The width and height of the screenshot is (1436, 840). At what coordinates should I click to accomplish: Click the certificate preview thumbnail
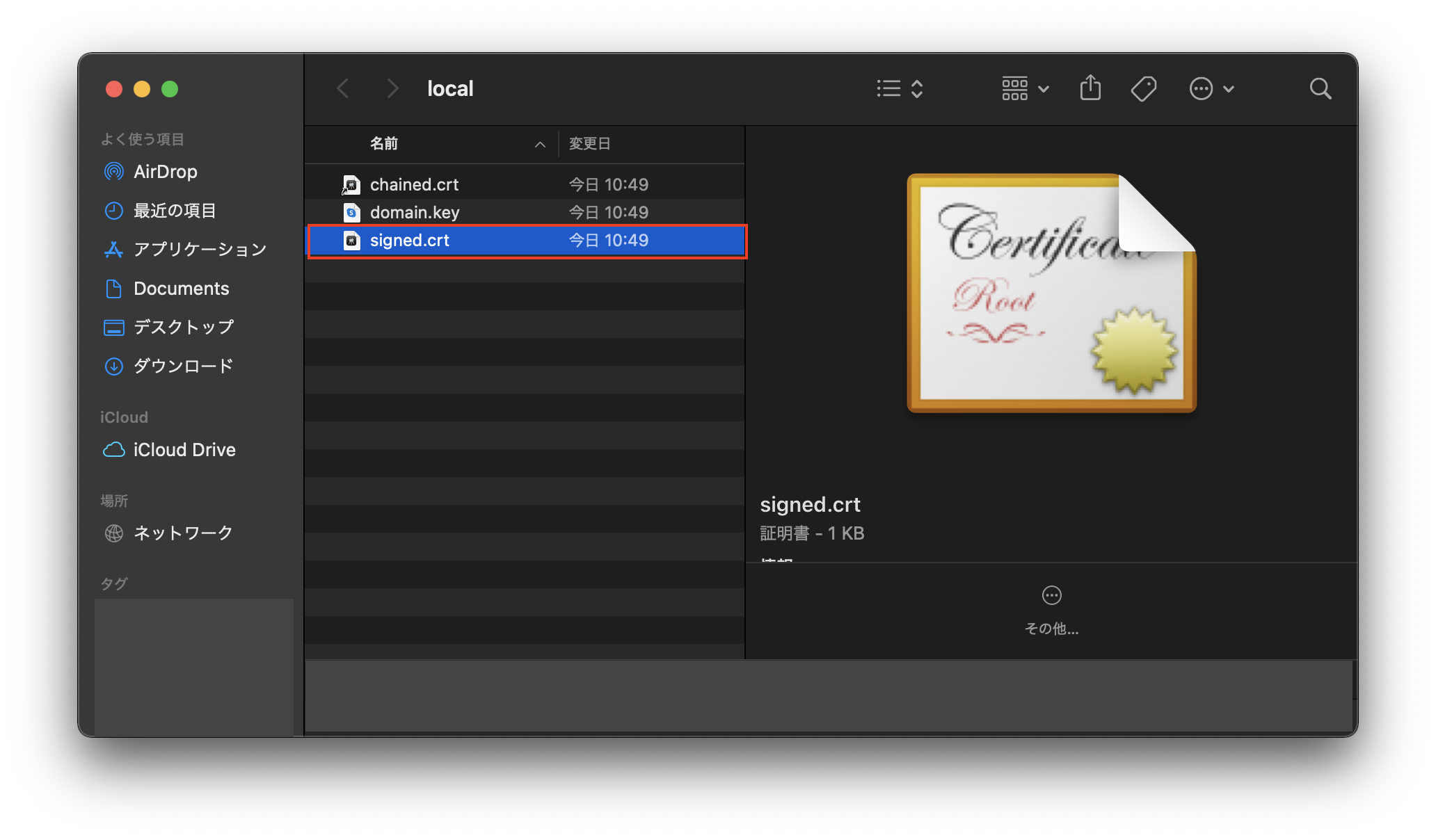pos(1051,293)
